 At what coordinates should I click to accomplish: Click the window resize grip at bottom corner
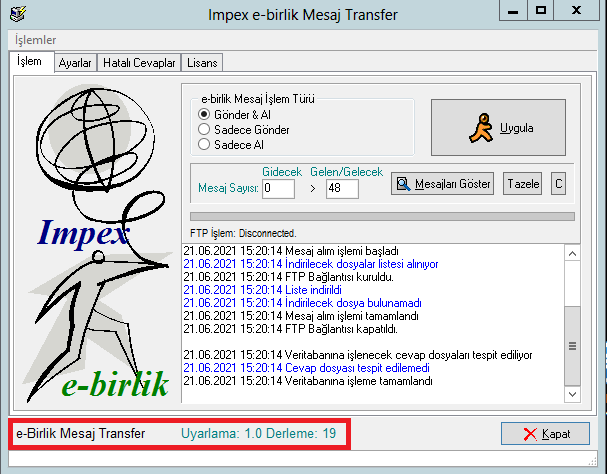pyautogui.click(x=593, y=460)
